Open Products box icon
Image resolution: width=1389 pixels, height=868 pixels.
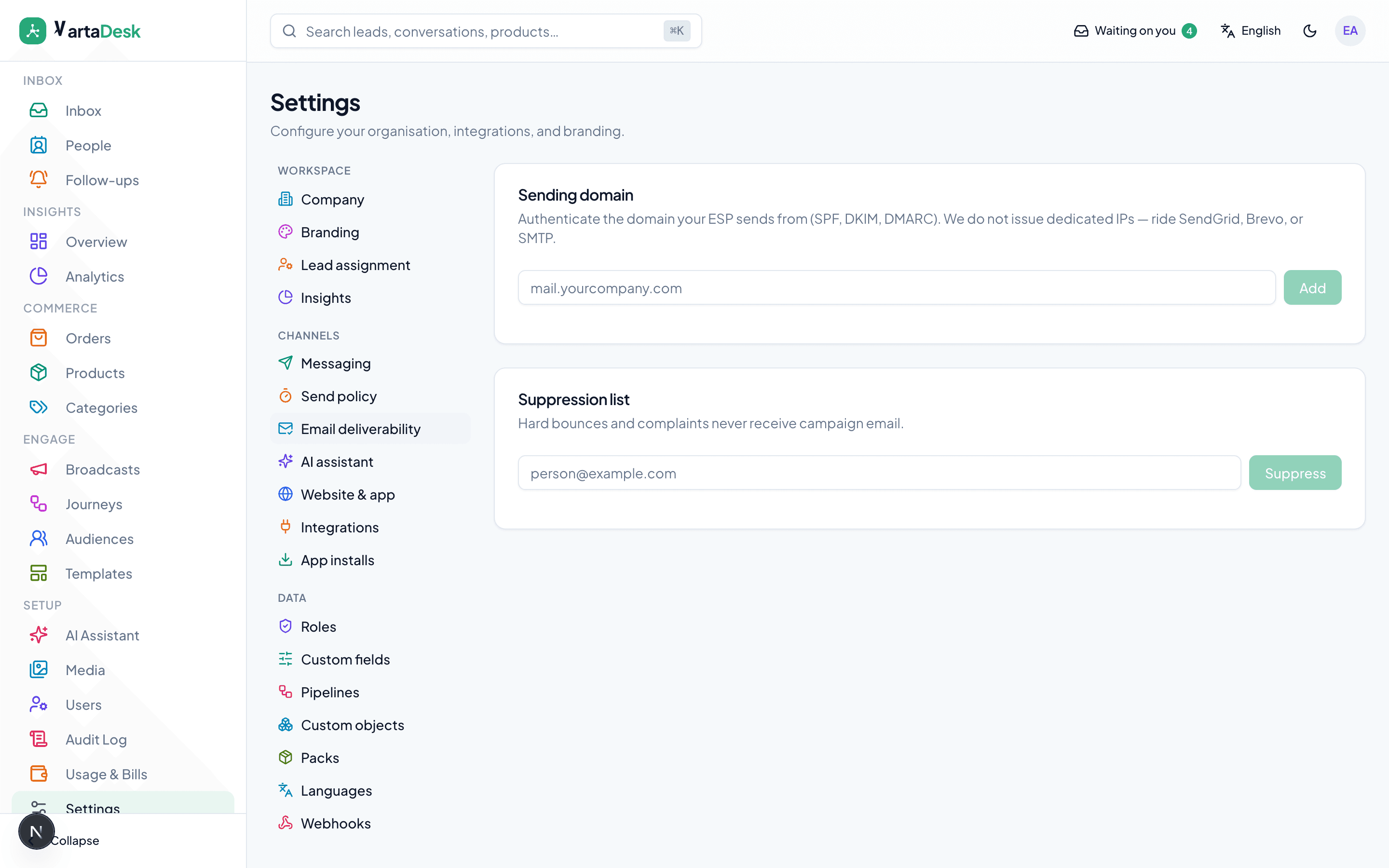[x=39, y=373]
